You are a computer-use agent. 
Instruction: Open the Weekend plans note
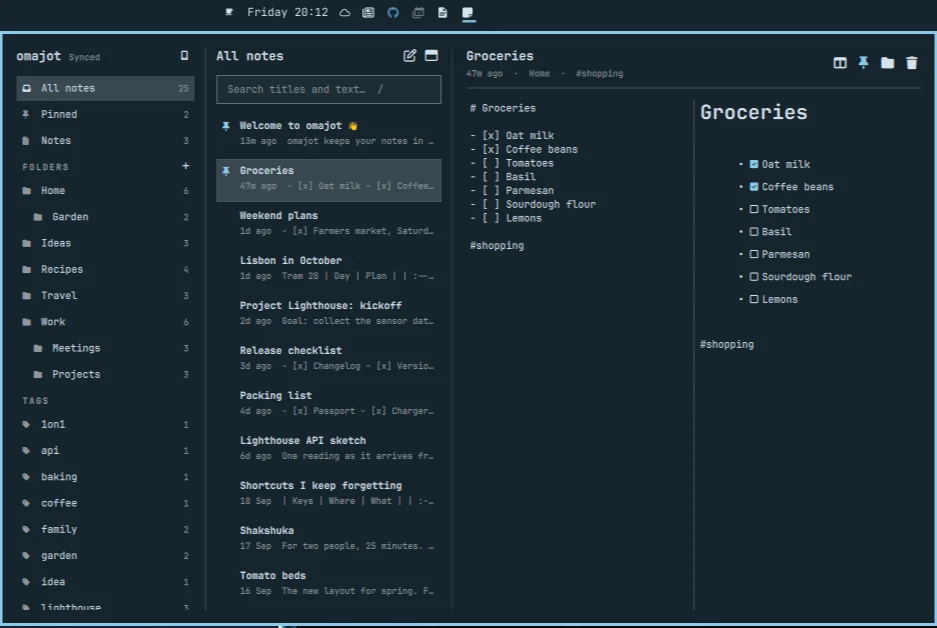329,223
